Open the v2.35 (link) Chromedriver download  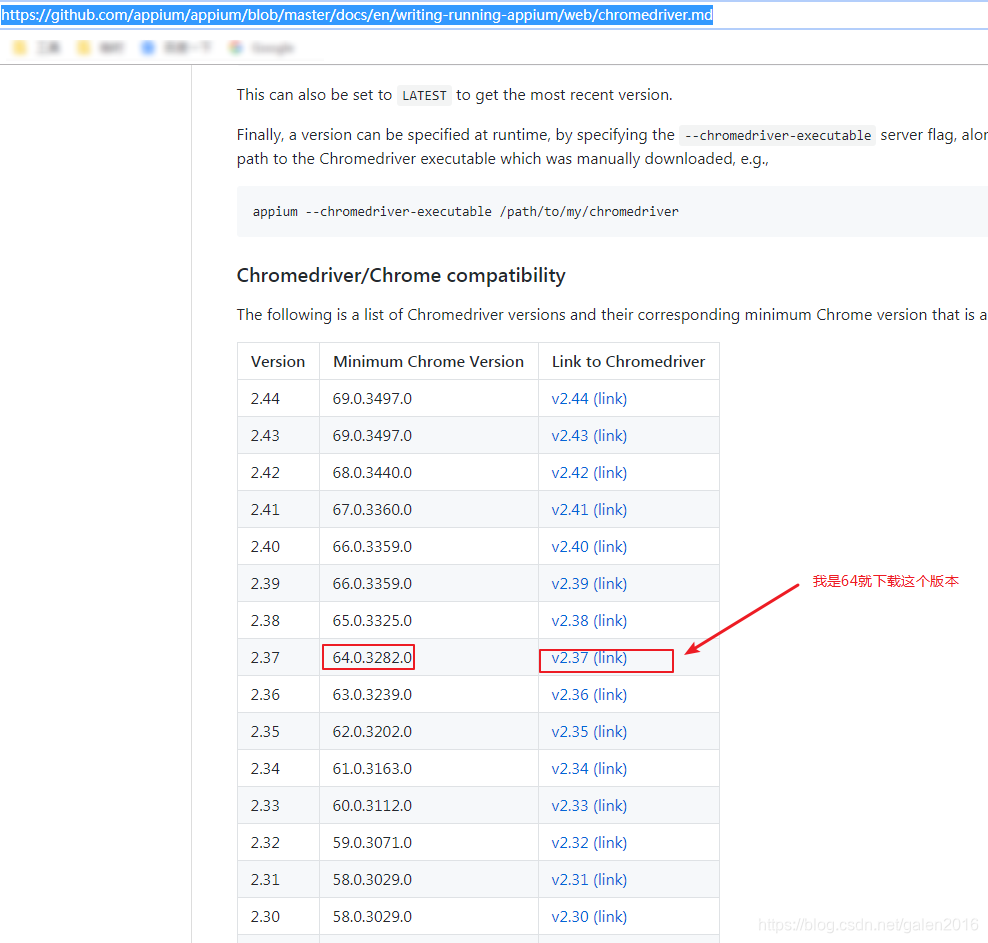[x=589, y=732]
